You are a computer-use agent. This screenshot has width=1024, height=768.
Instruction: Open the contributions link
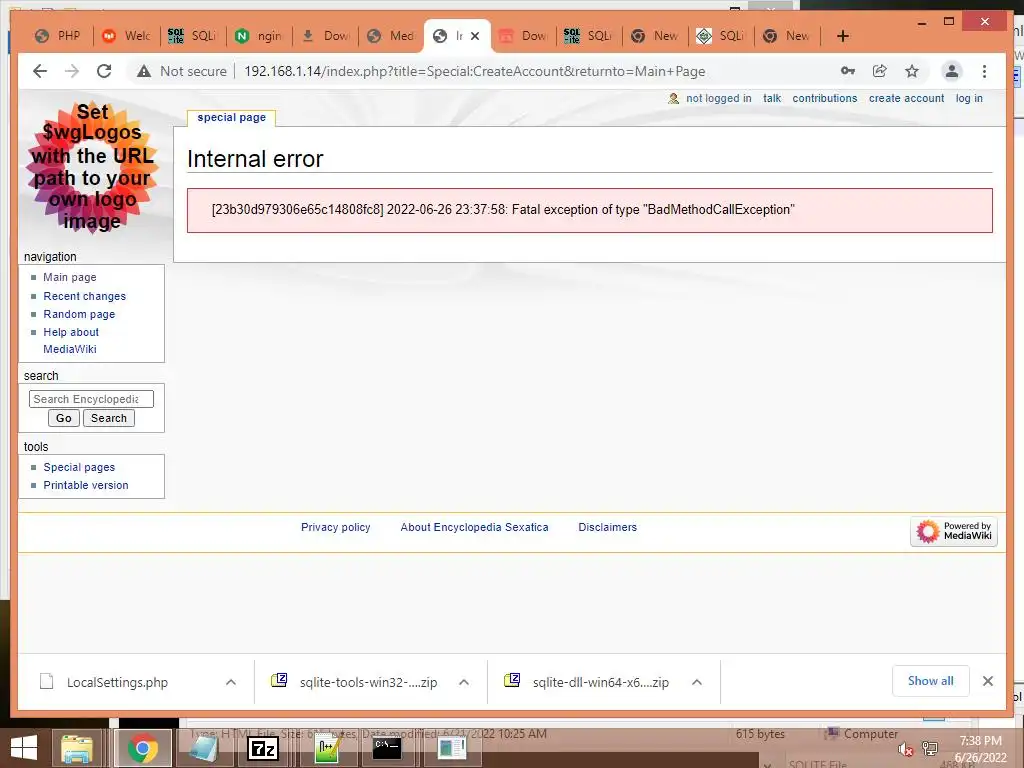825,99
